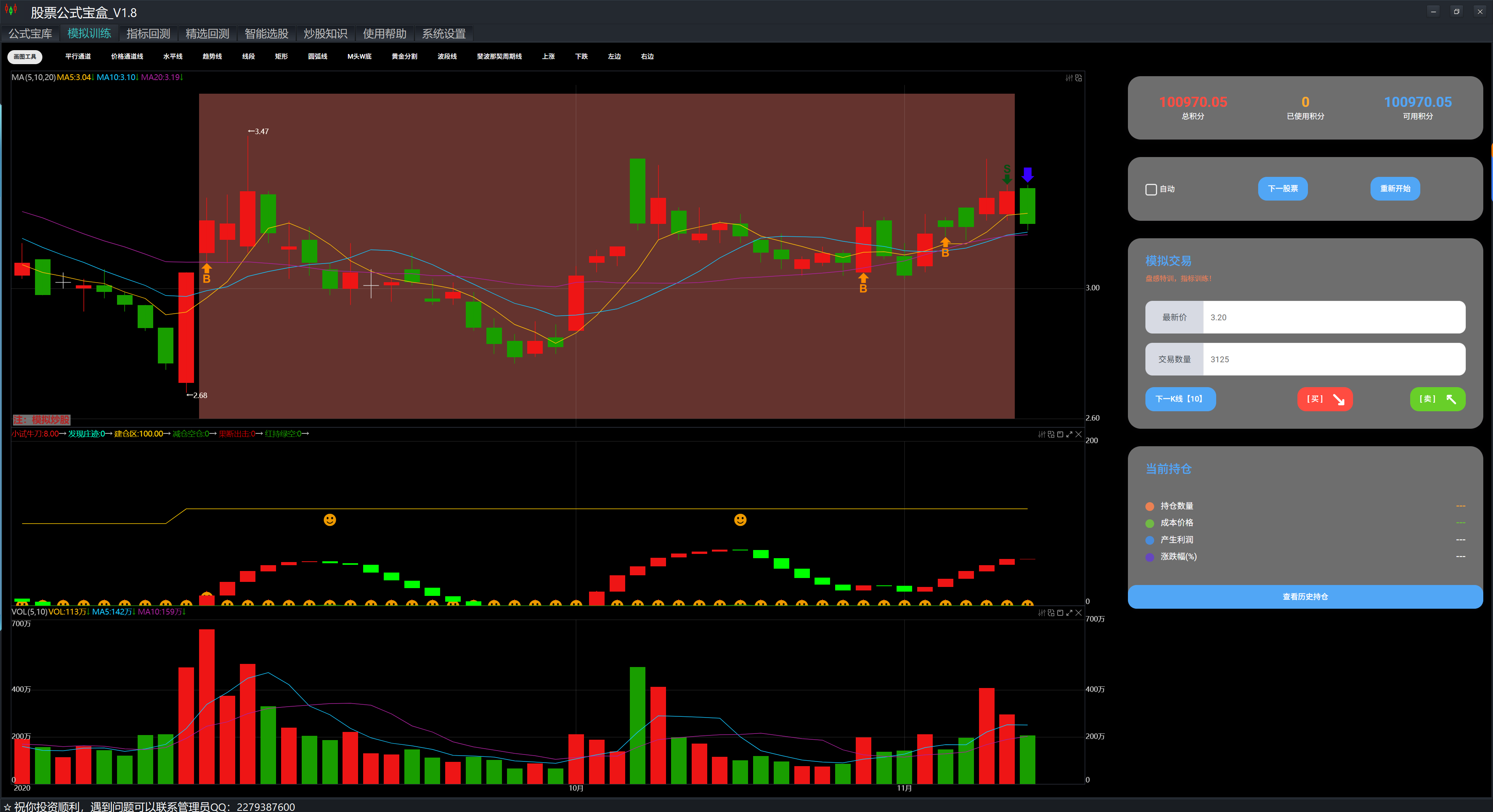The width and height of the screenshot is (1493, 812).
Task: Click the 交易数量 input field
Action: point(1333,359)
